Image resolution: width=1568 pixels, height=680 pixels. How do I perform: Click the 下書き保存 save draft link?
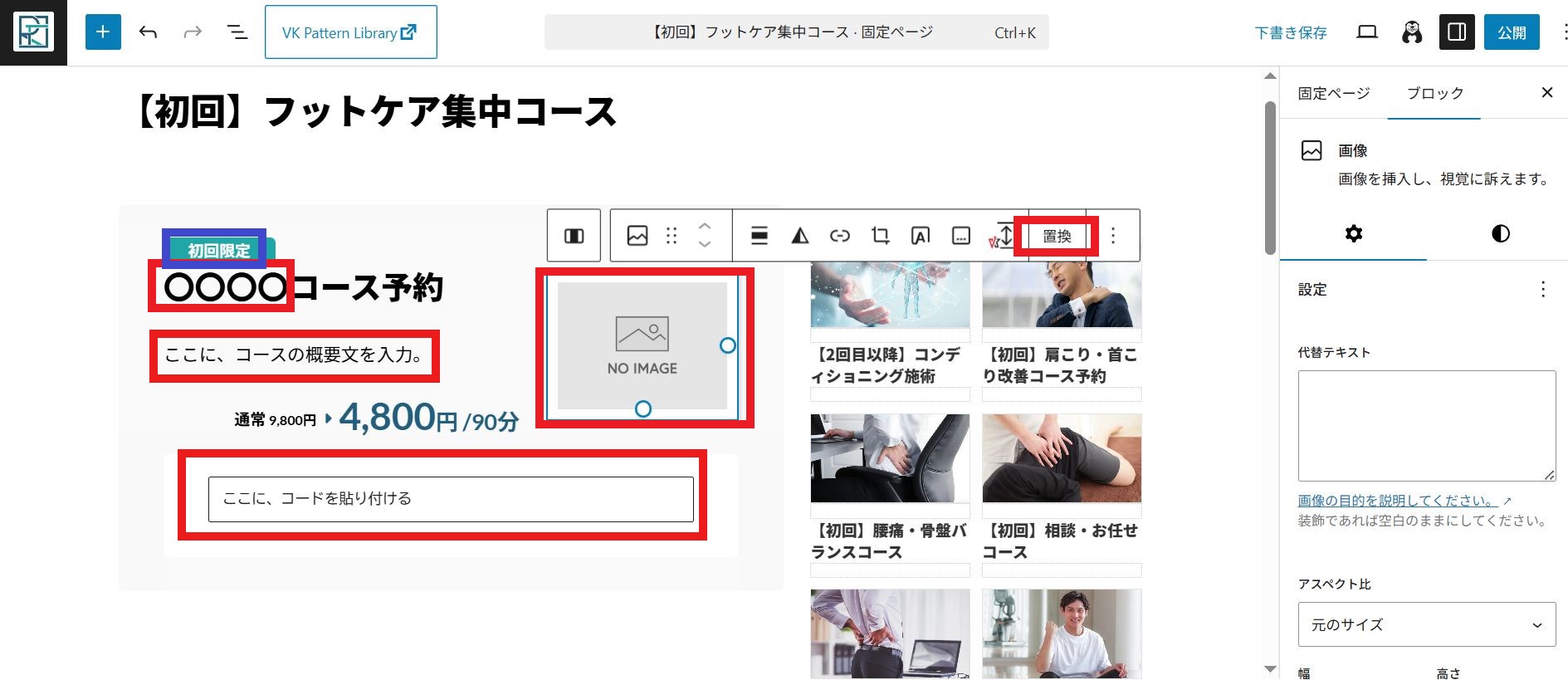(1290, 32)
